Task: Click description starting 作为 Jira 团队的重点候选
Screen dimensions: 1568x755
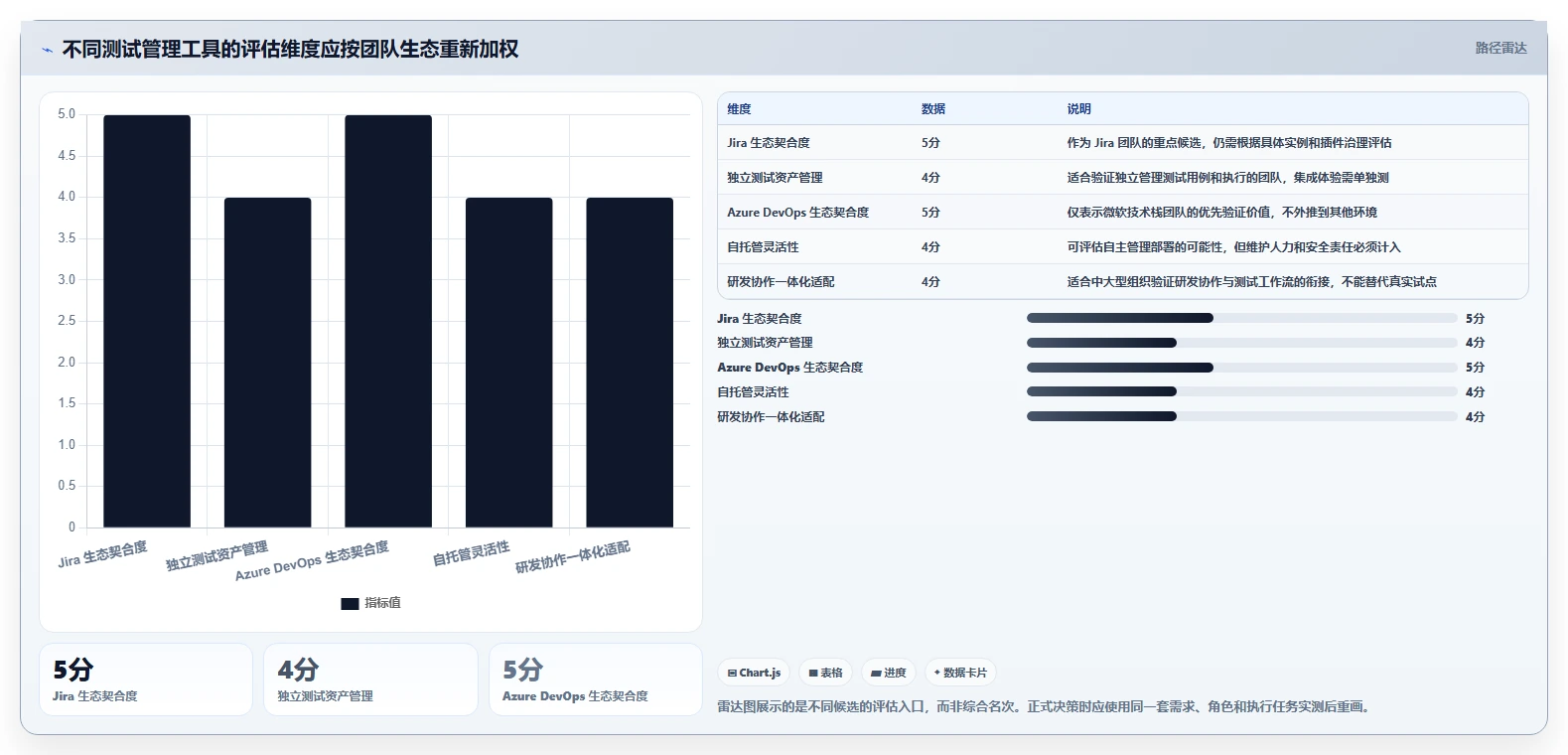Action: (1229, 143)
